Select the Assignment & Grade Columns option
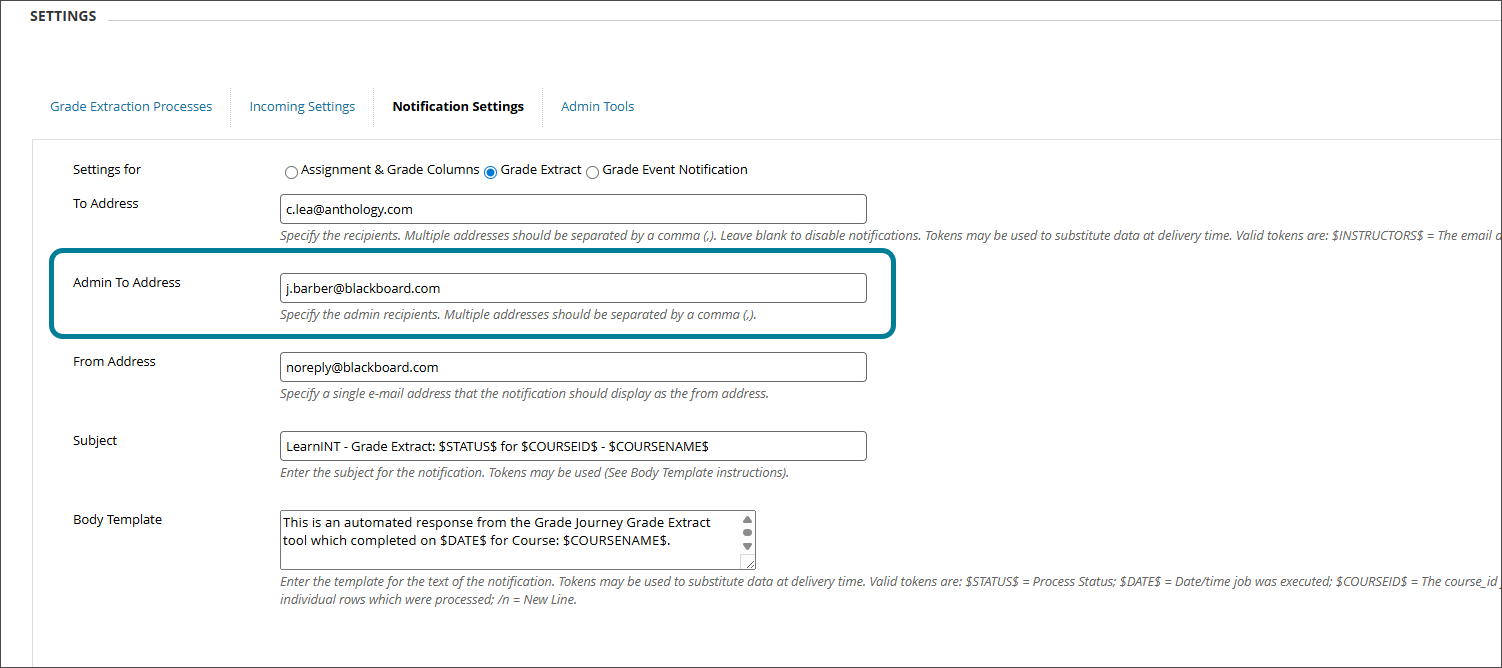 pyautogui.click(x=291, y=171)
